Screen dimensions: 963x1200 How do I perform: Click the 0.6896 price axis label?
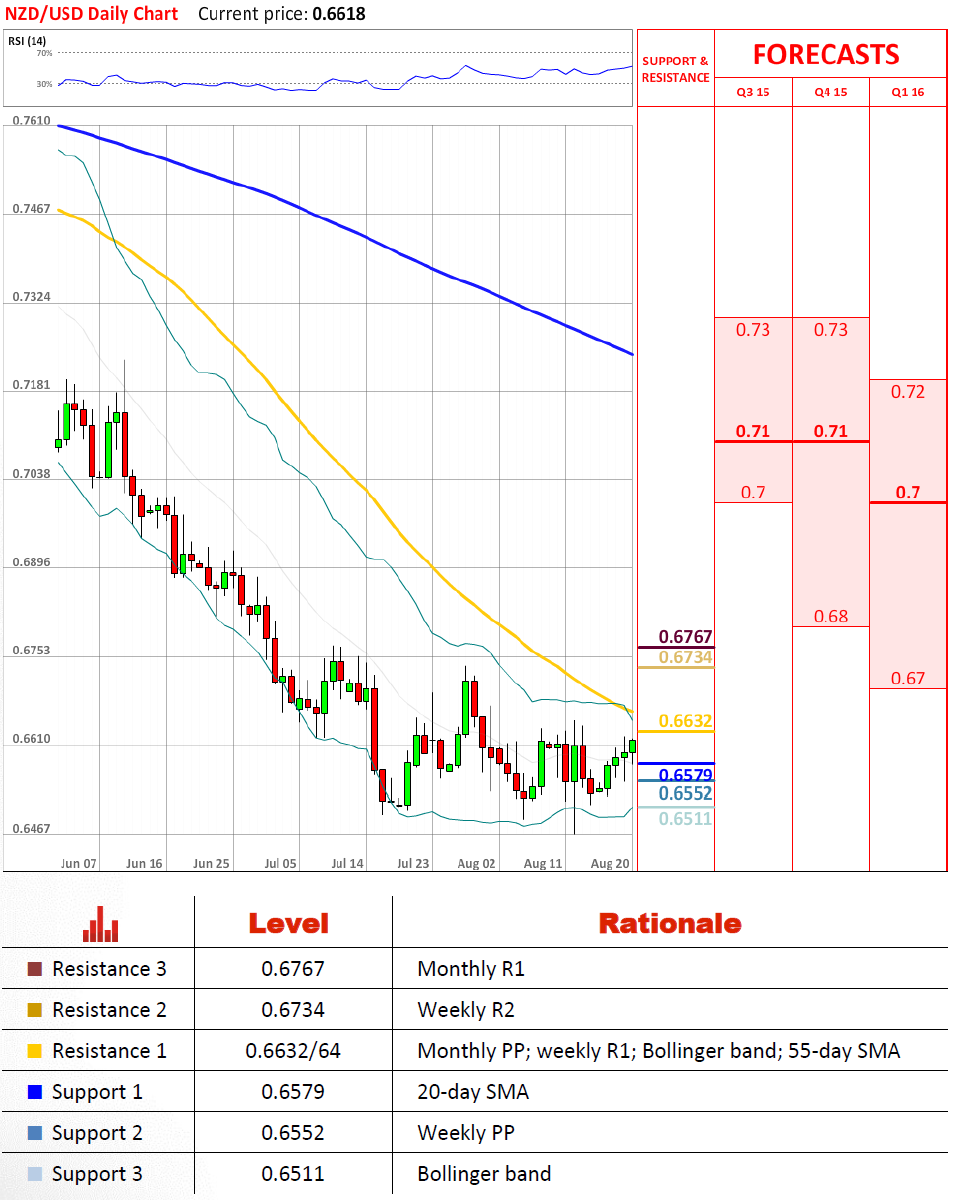click(x=31, y=562)
